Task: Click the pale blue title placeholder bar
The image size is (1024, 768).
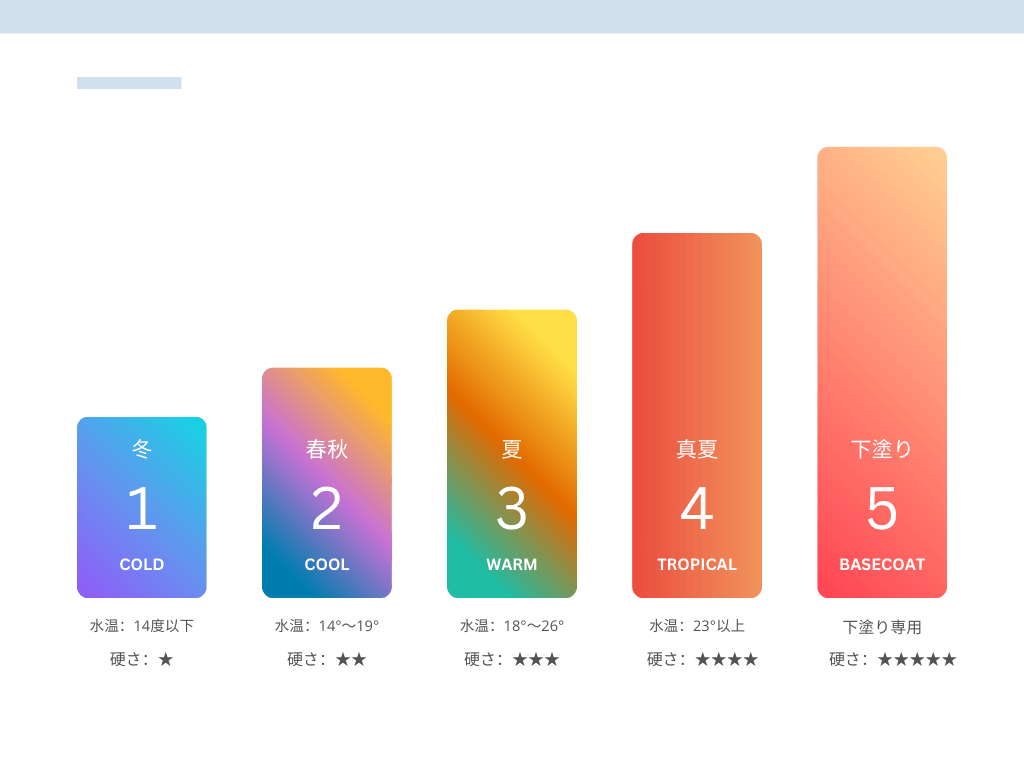Action: (129, 83)
